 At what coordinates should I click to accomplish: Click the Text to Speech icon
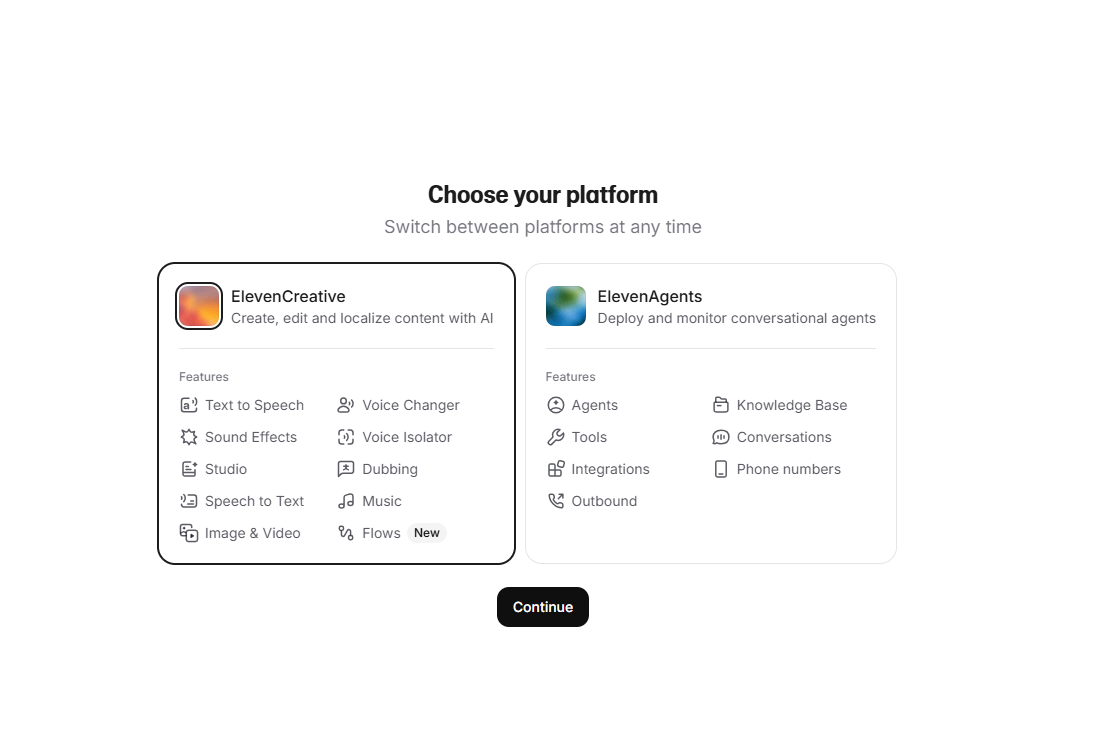coord(189,405)
